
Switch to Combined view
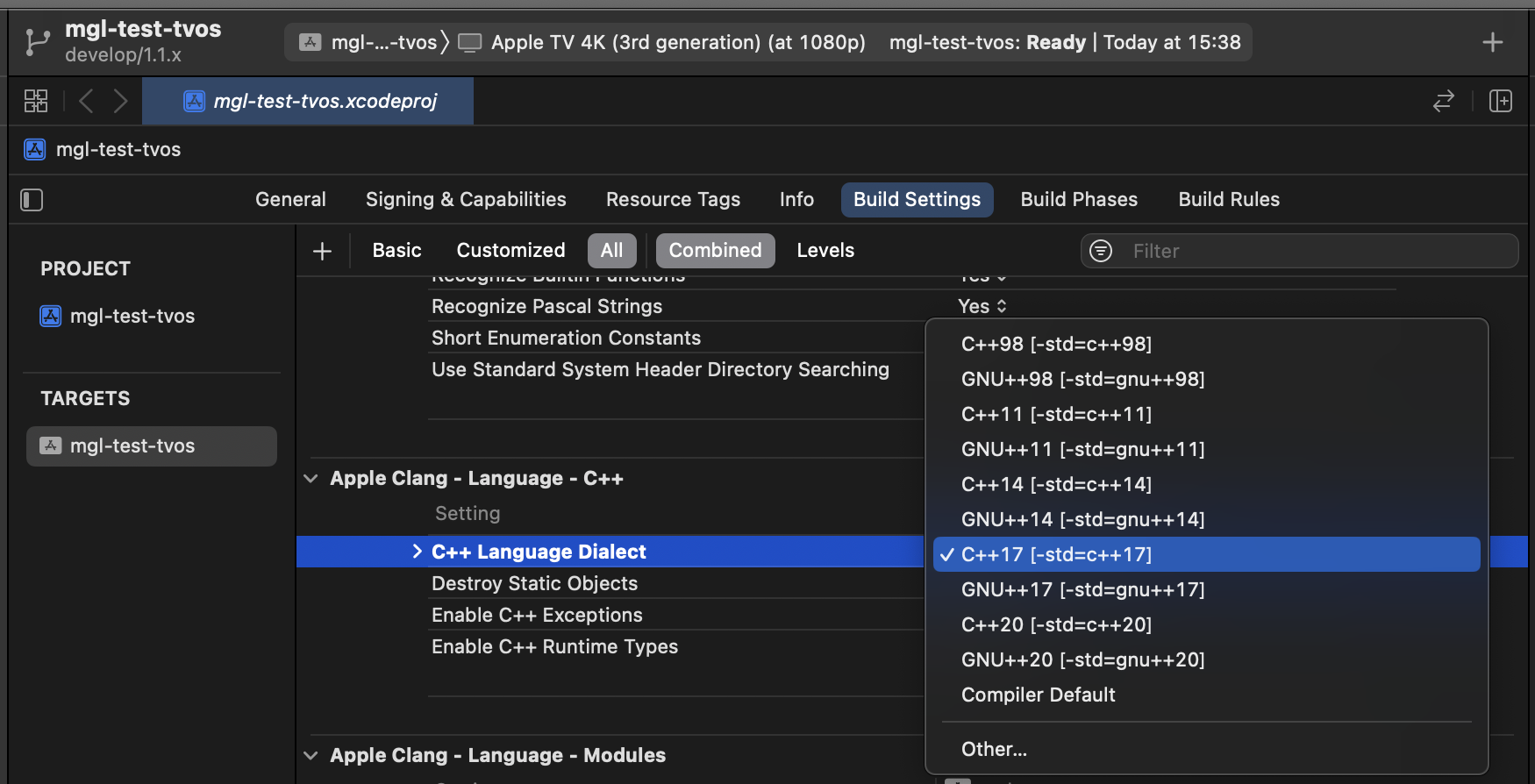[x=715, y=251]
